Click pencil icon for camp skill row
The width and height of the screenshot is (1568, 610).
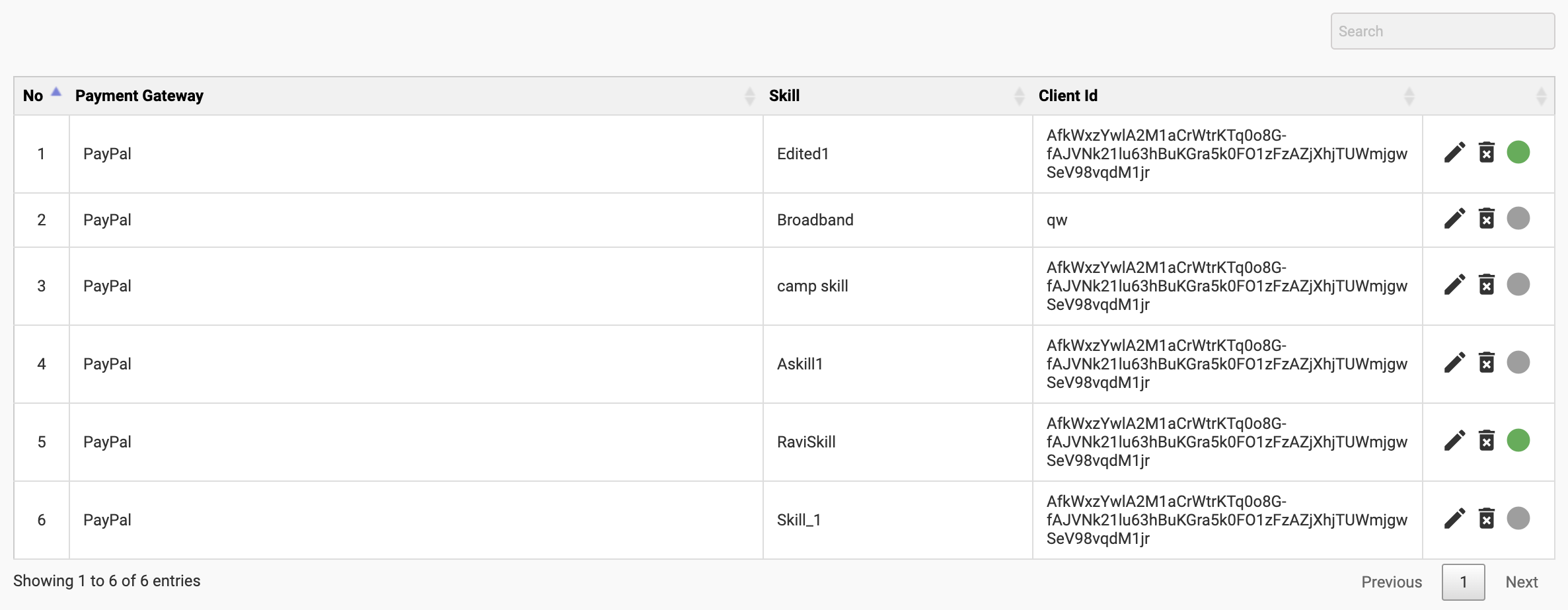click(1454, 285)
